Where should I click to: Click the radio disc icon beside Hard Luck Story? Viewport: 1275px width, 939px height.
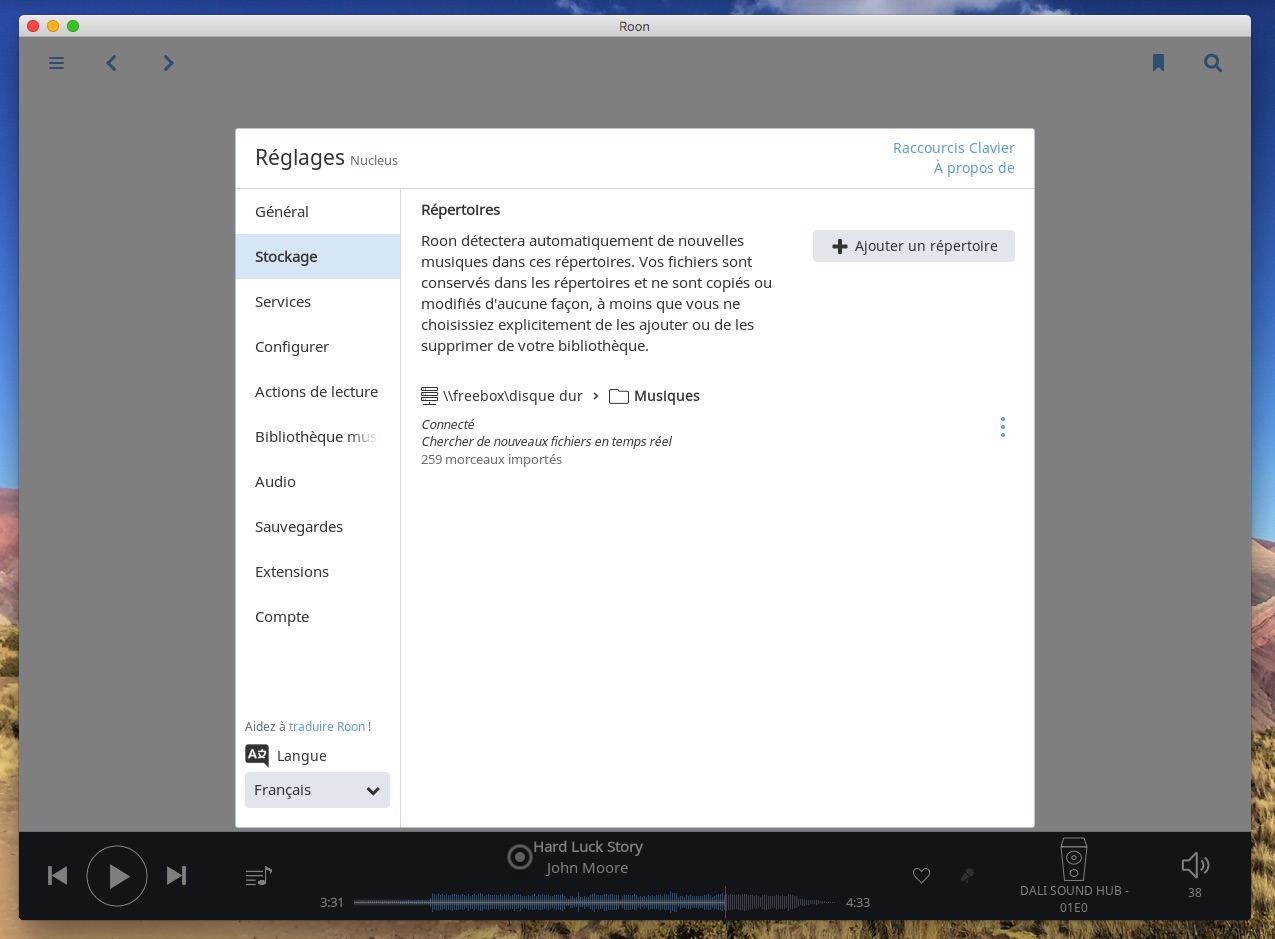point(519,857)
